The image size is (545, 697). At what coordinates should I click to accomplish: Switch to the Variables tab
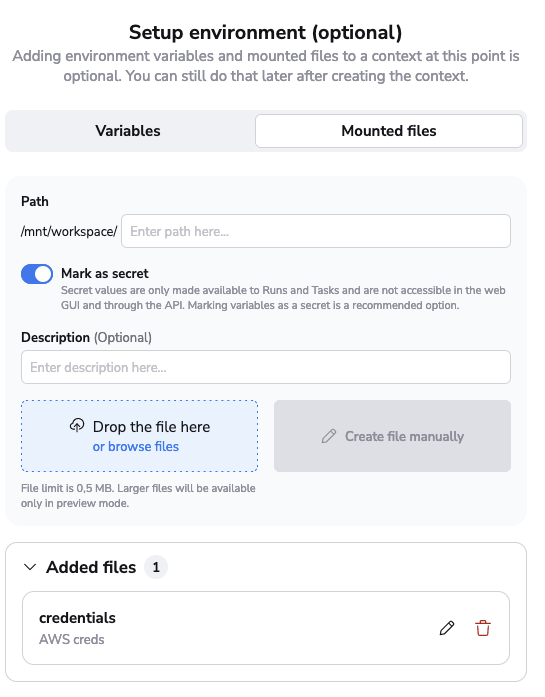pos(128,131)
